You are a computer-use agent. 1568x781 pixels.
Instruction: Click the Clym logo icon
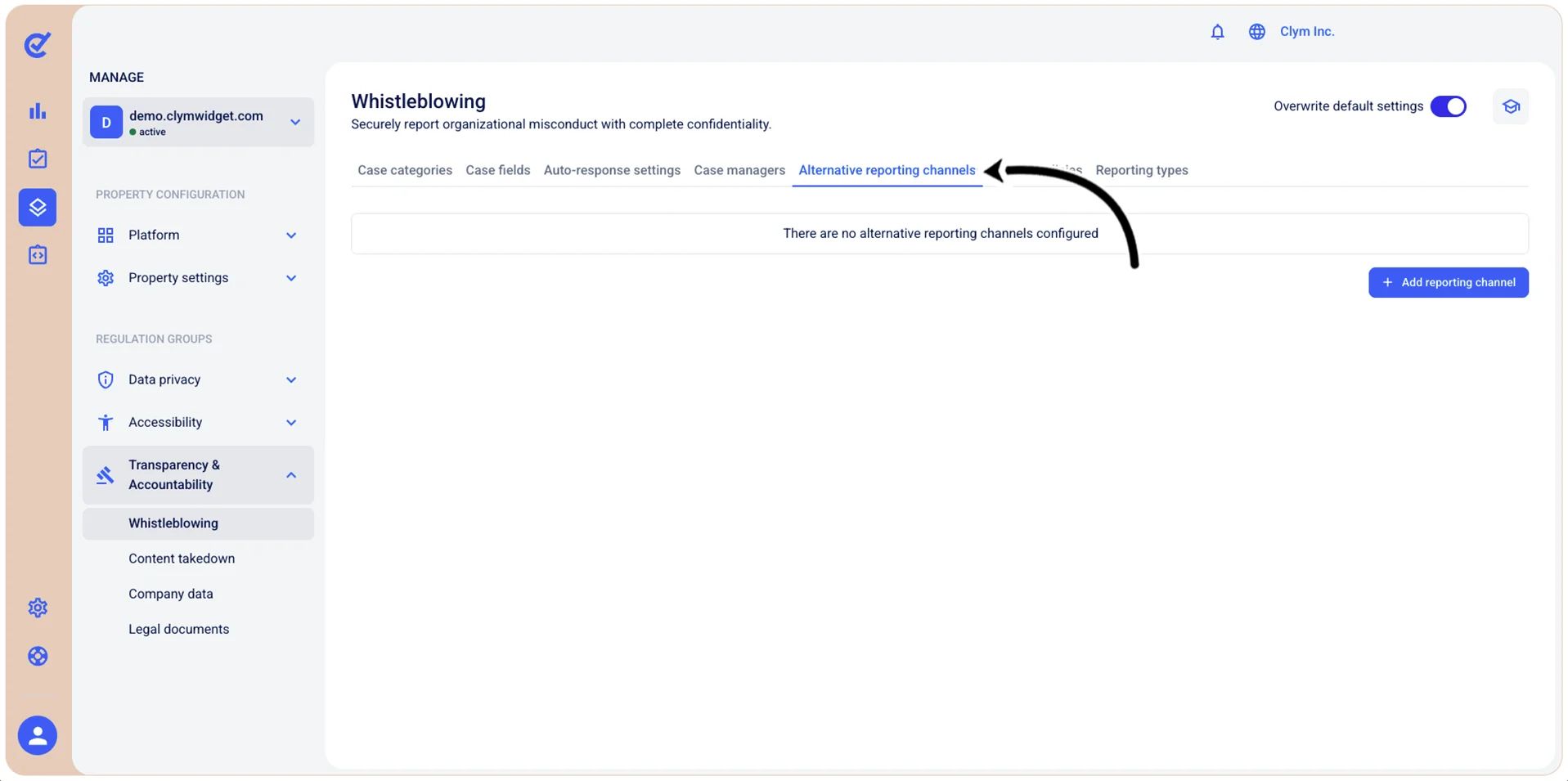pos(38,45)
